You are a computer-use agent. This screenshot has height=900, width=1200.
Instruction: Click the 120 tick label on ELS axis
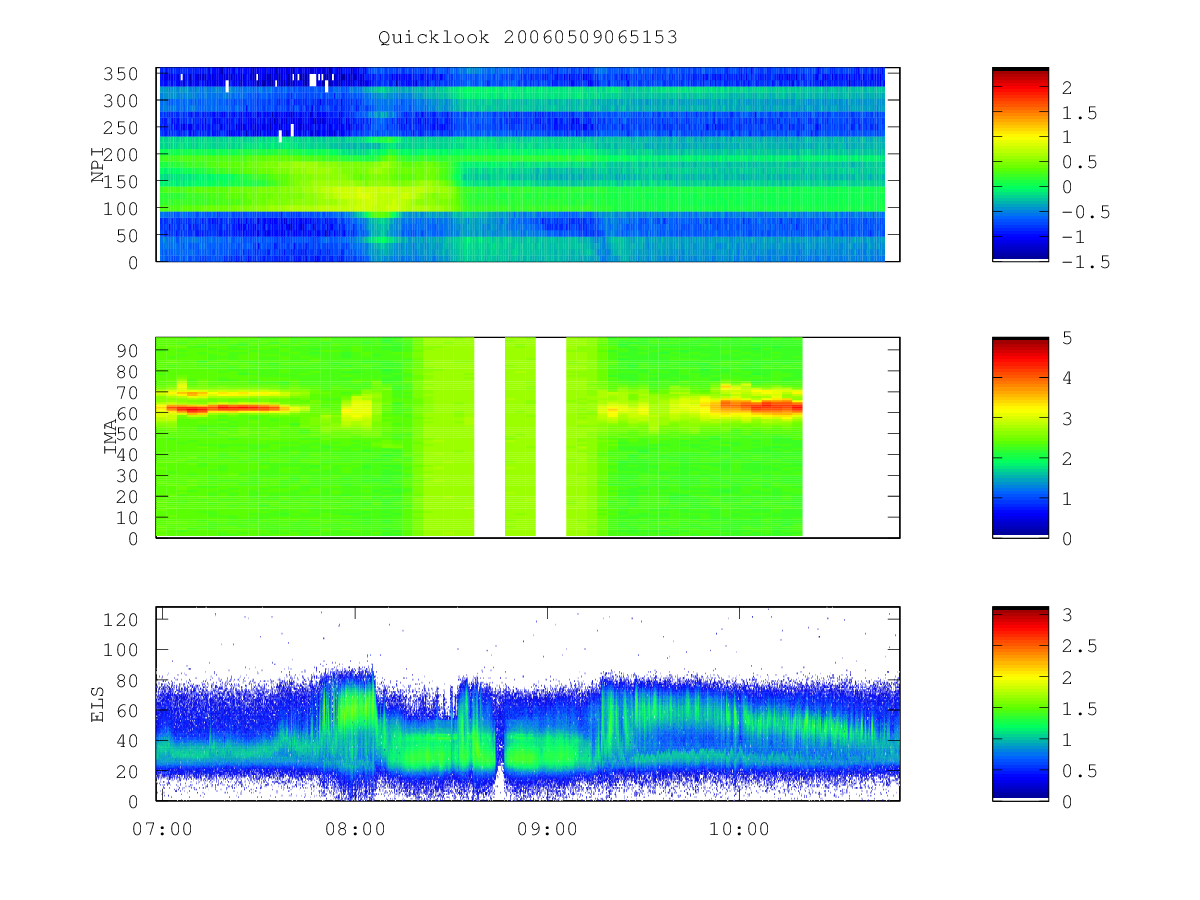123,619
